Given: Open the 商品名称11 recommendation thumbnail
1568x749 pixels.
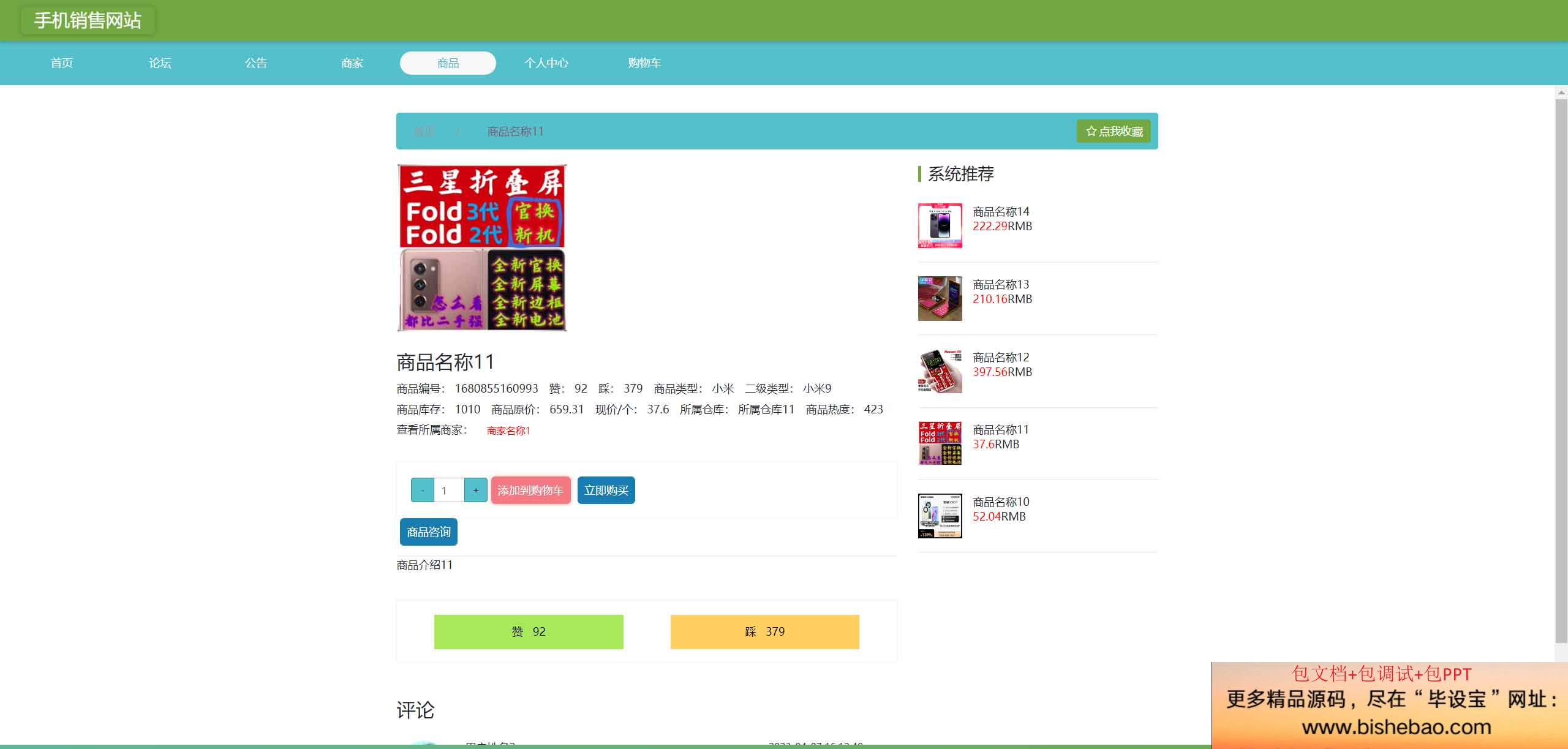Looking at the screenshot, I should [x=940, y=443].
